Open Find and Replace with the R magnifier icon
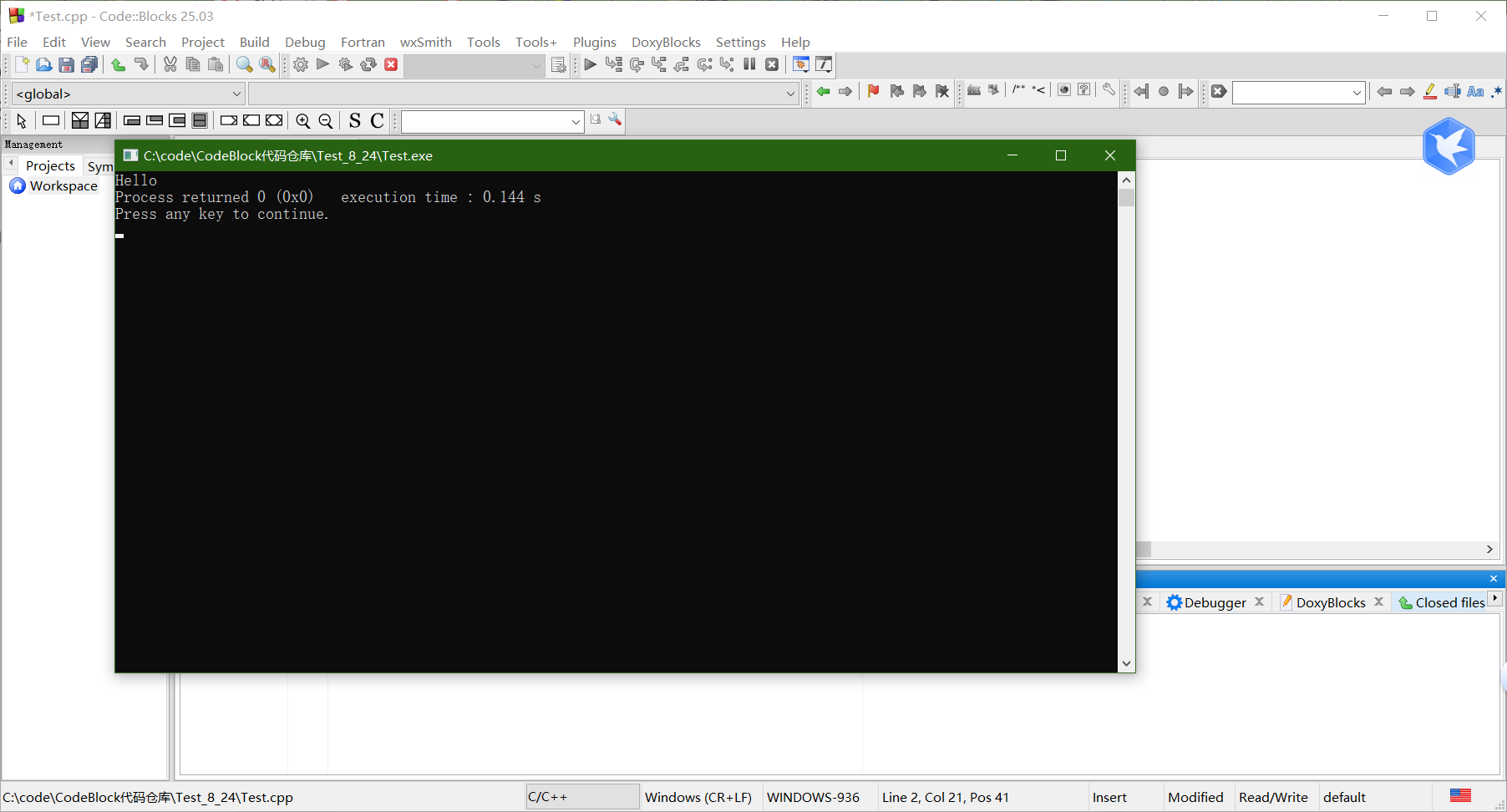 [x=266, y=64]
